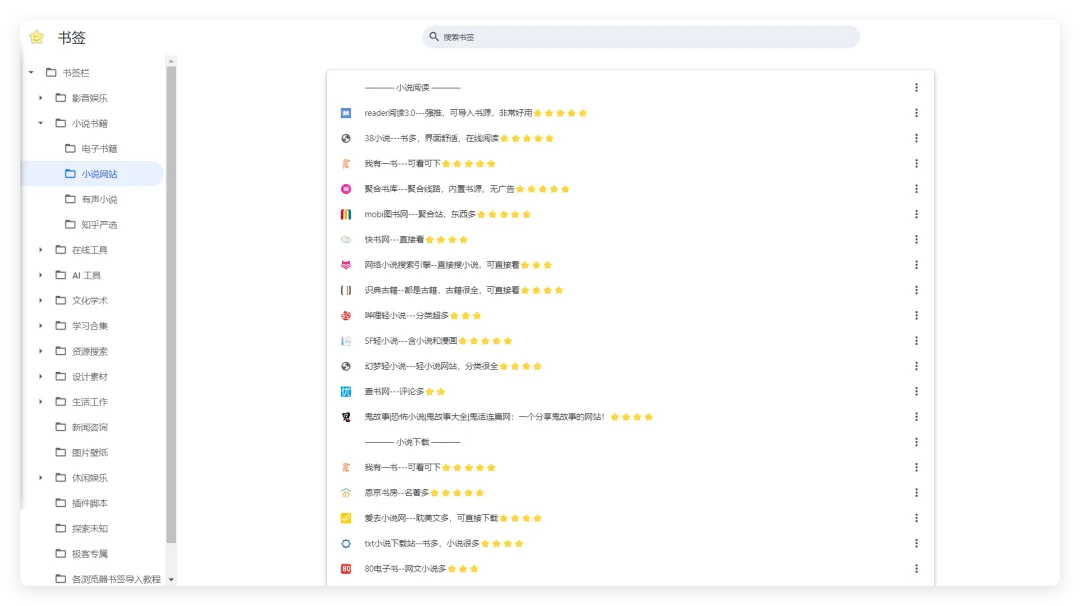Open more options for SF轻小说 bookmark

tap(916, 341)
